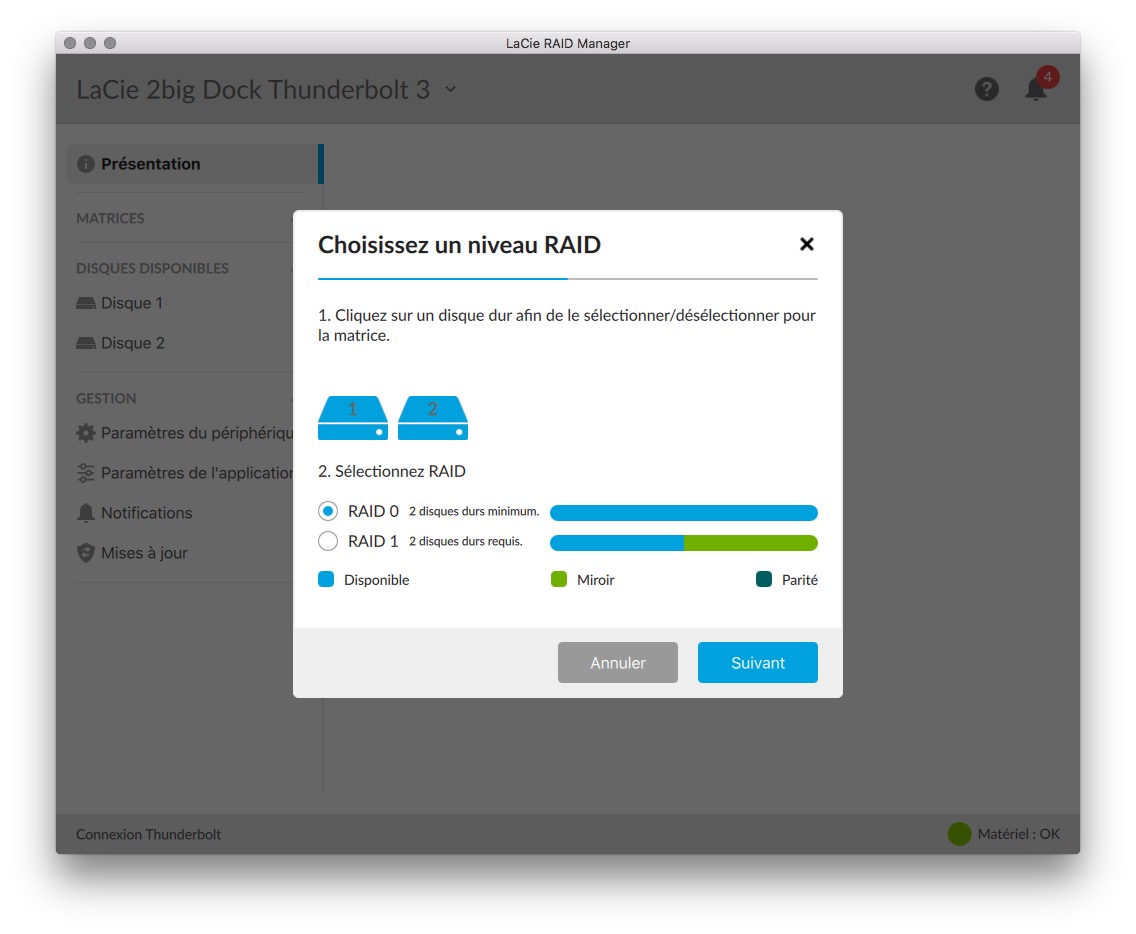Screen dimensions: 1136x934
Task: Click the drive icon beside Disque 2
Action: tap(85, 343)
